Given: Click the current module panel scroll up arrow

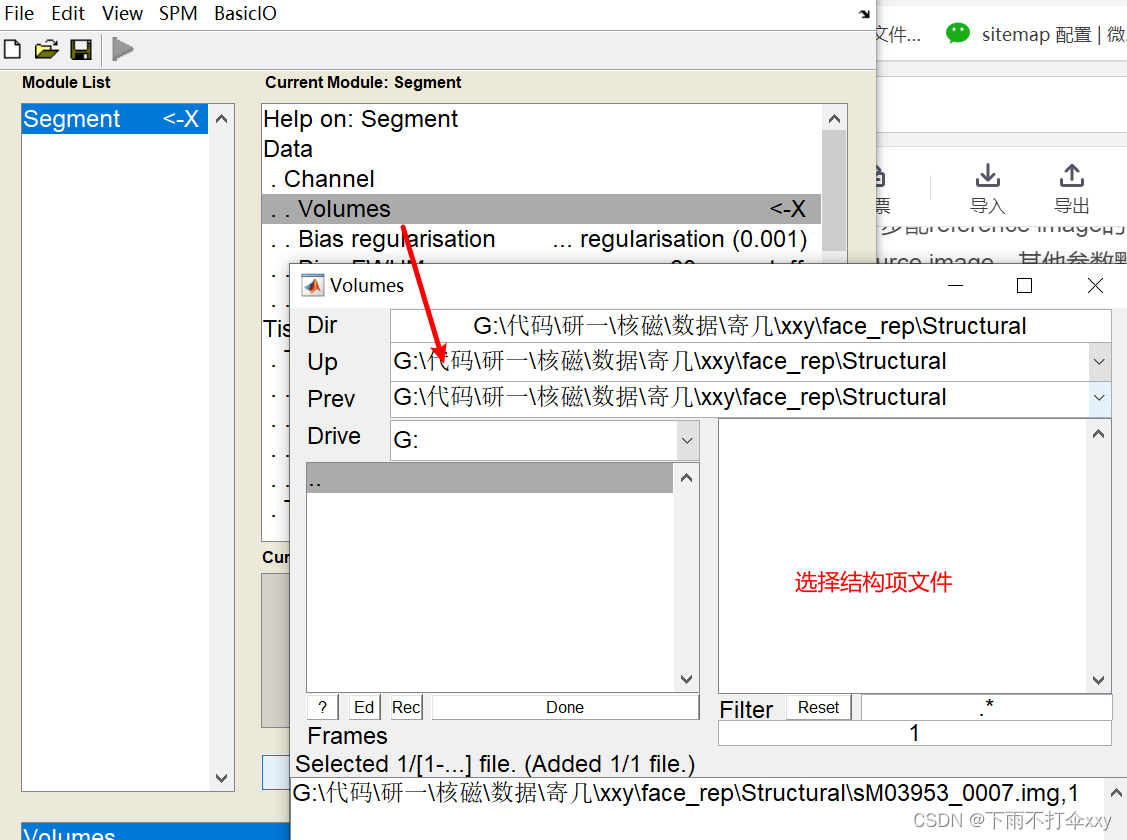Looking at the screenshot, I should (834, 119).
